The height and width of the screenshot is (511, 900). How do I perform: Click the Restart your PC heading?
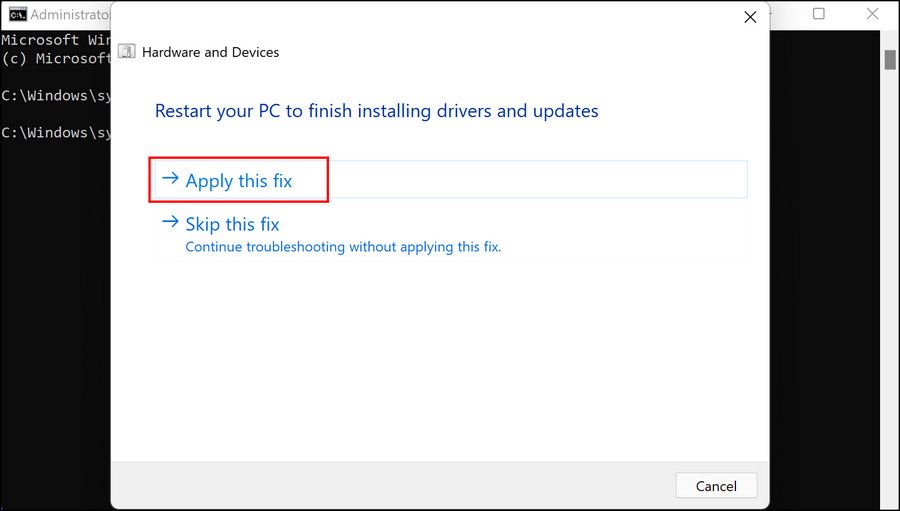(376, 111)
